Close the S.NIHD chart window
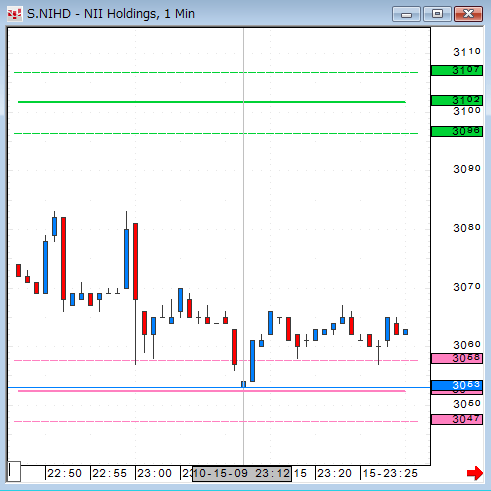Viewport: 491px width, 491px height. pyautogui.click(x=468, y=14)
